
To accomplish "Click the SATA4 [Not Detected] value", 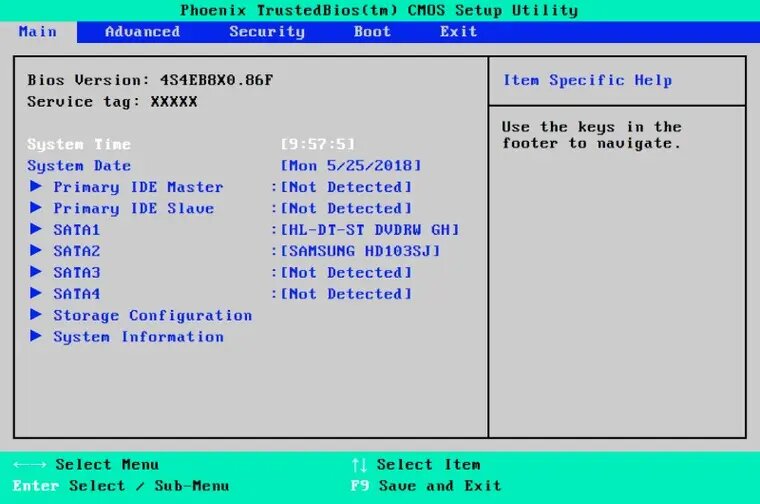I will tap(346, 294).
